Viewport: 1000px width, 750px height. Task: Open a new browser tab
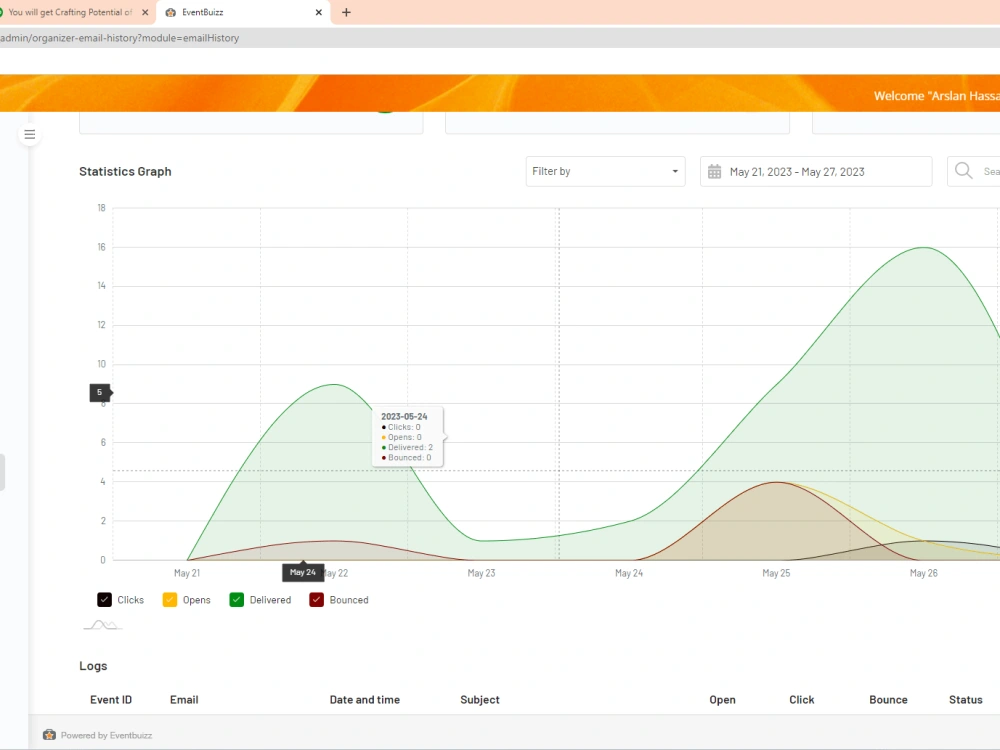click(346, 12)
